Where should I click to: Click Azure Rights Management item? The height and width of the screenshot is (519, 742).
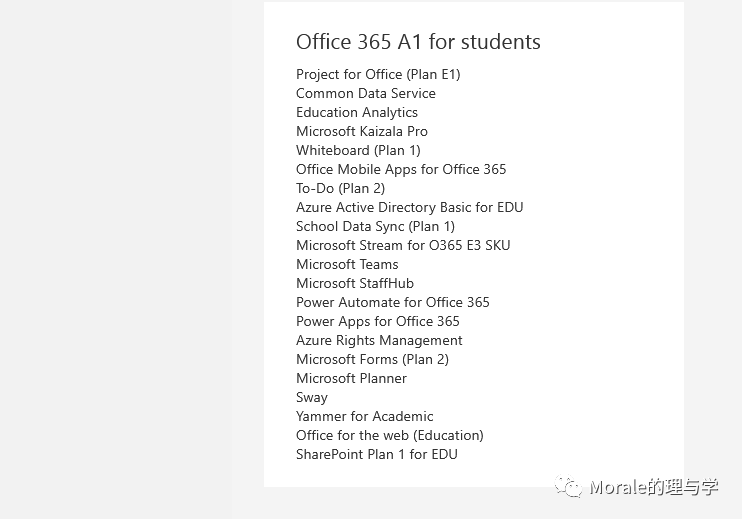coord(379,341)
